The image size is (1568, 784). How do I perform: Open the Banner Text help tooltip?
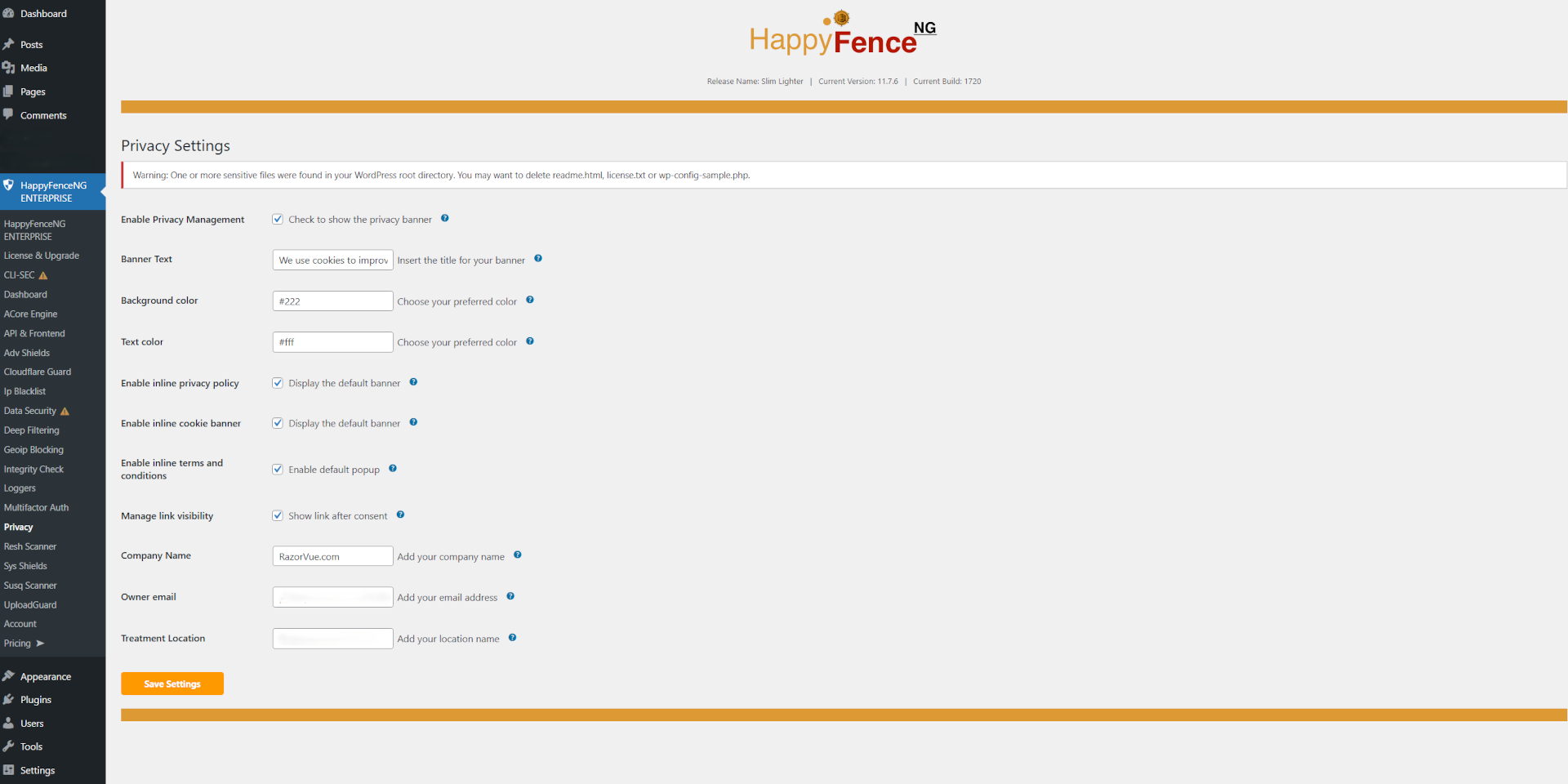[x=539, y=258]
